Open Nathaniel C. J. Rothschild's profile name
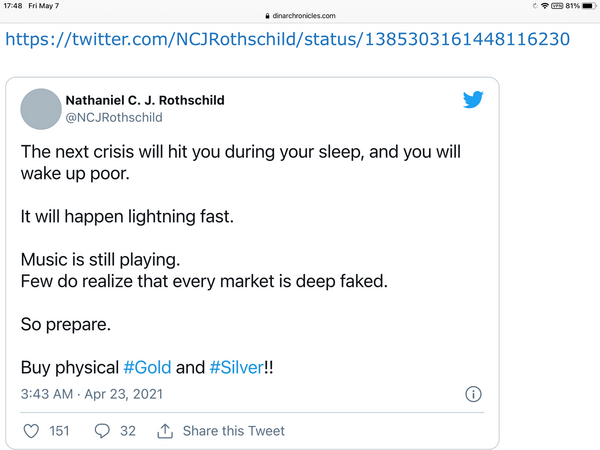Viewport: 600px width, 450px height. [x=144, y=100]
